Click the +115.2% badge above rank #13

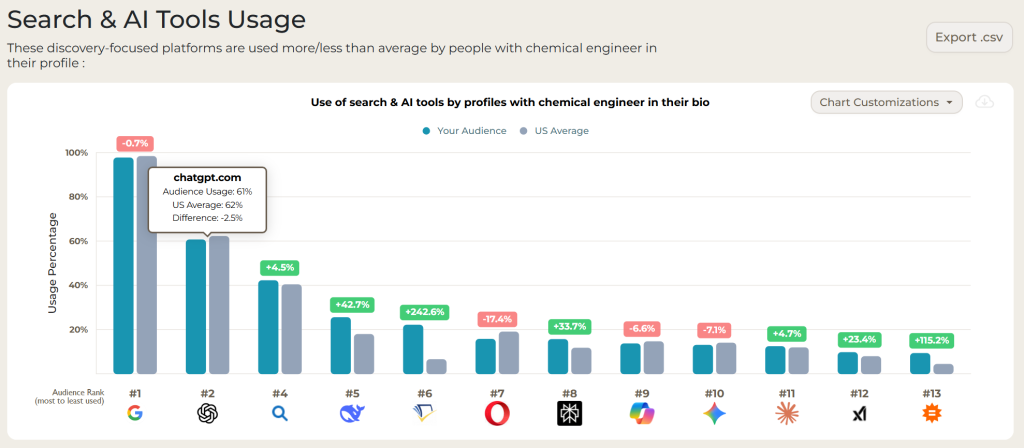click(x=931, y=340)
